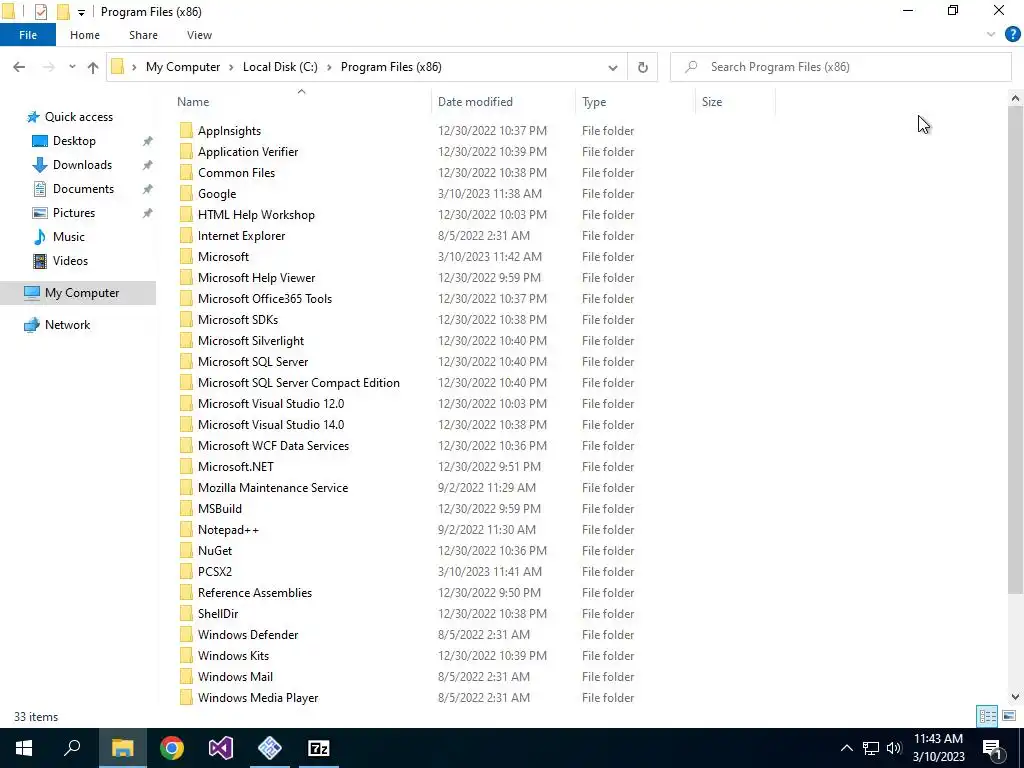The image size is (1024, 768).
Task: Click the Search Program Files (x86) field
Action: click(x=840, y=67)
